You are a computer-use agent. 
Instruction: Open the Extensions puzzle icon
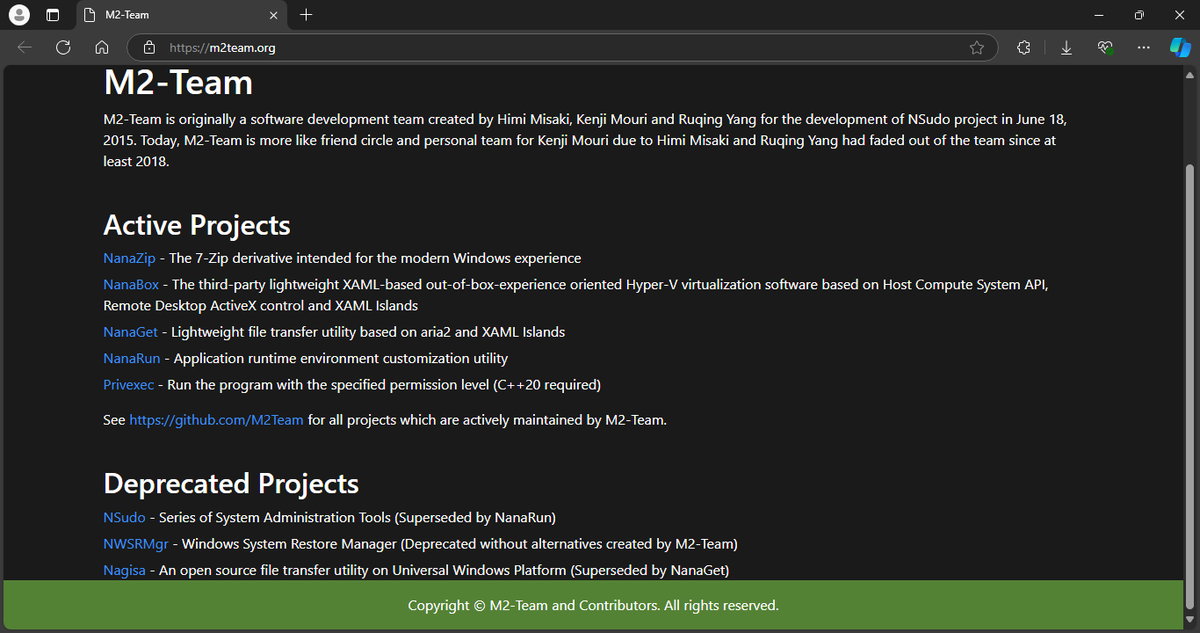coord(1024,47)
